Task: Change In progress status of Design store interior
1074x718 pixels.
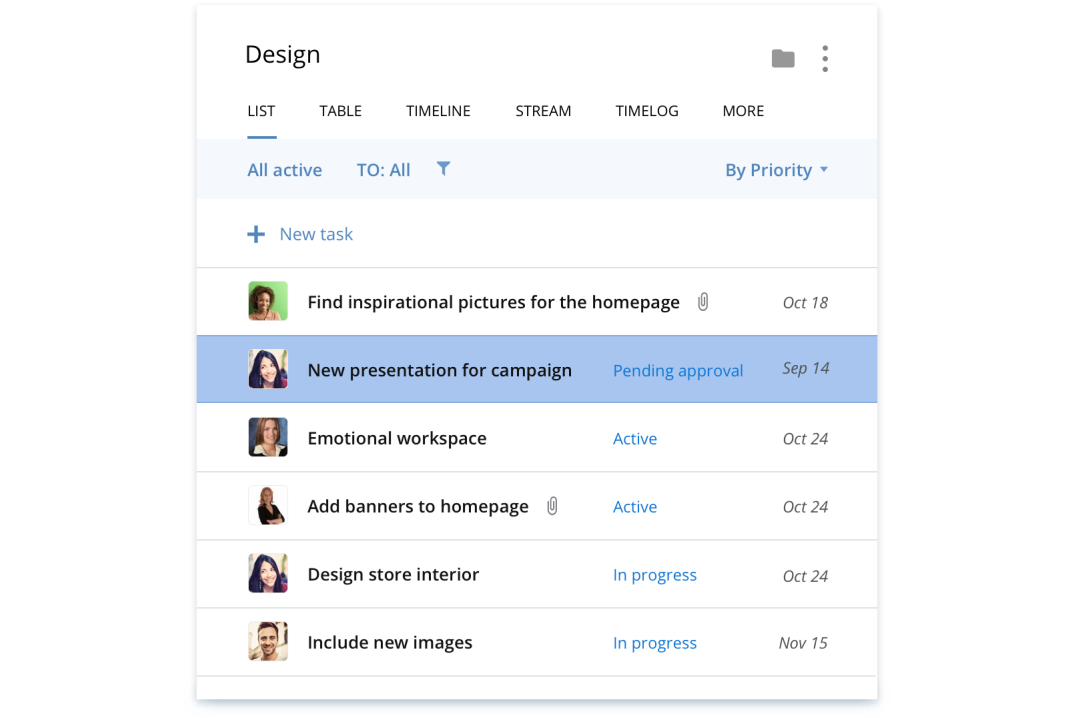Action: (655, 575)
